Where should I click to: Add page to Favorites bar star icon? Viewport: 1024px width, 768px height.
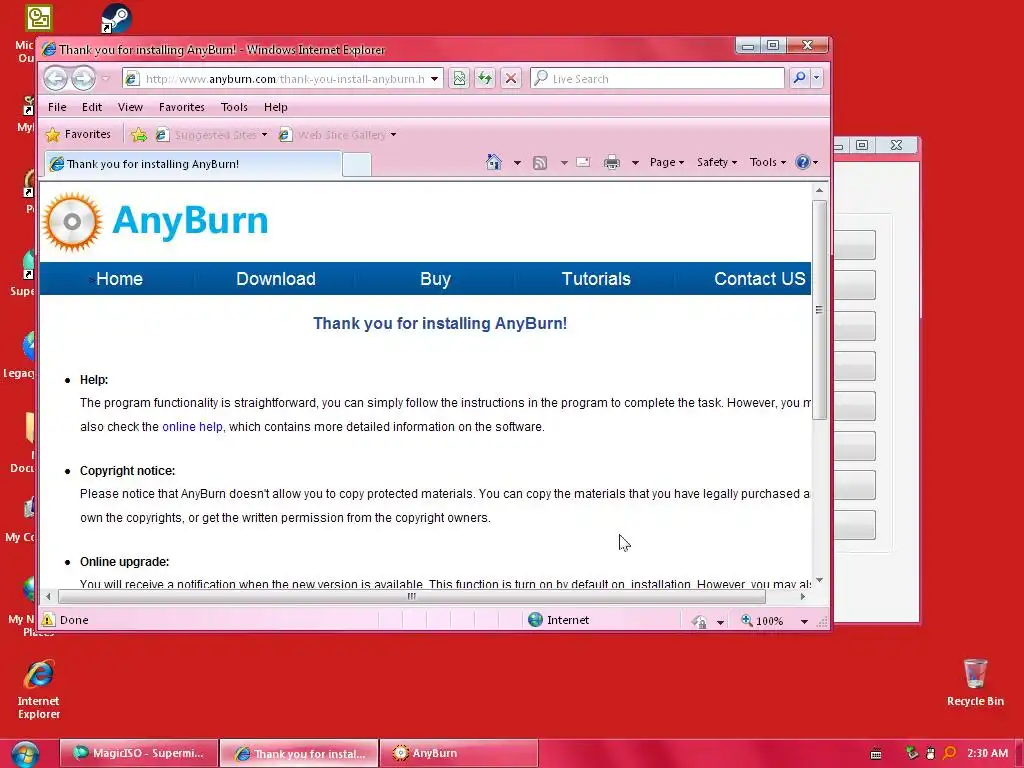138,135
